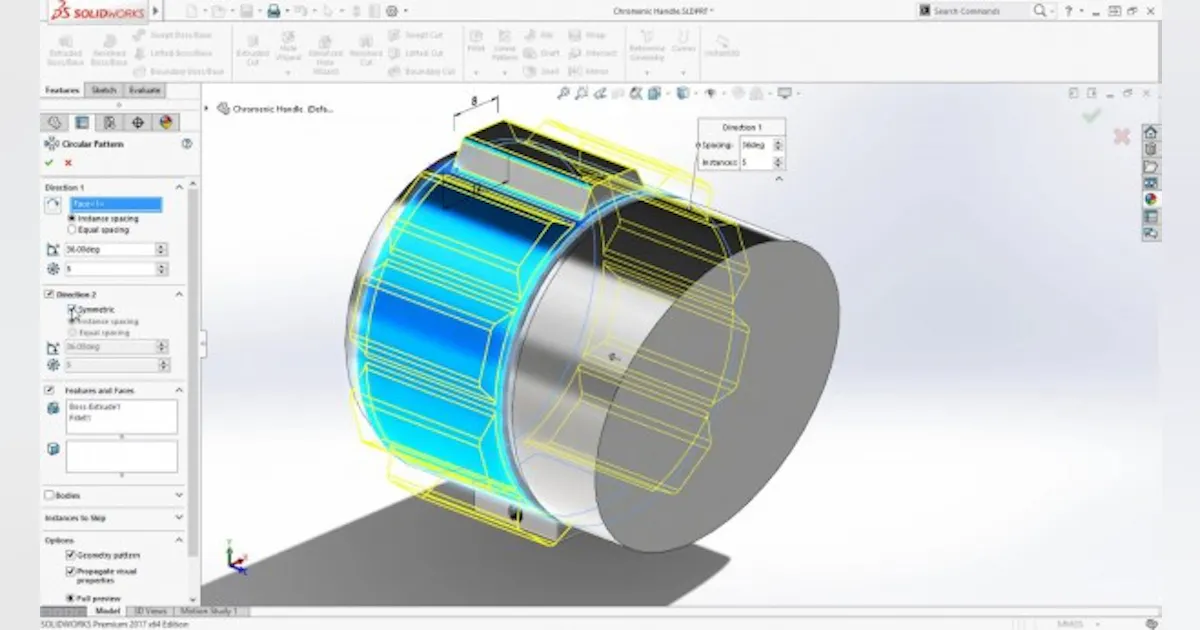Viewport: 1200px width, 630px height.
Task: Click the Open document icon
Action: tap(218, 11)
